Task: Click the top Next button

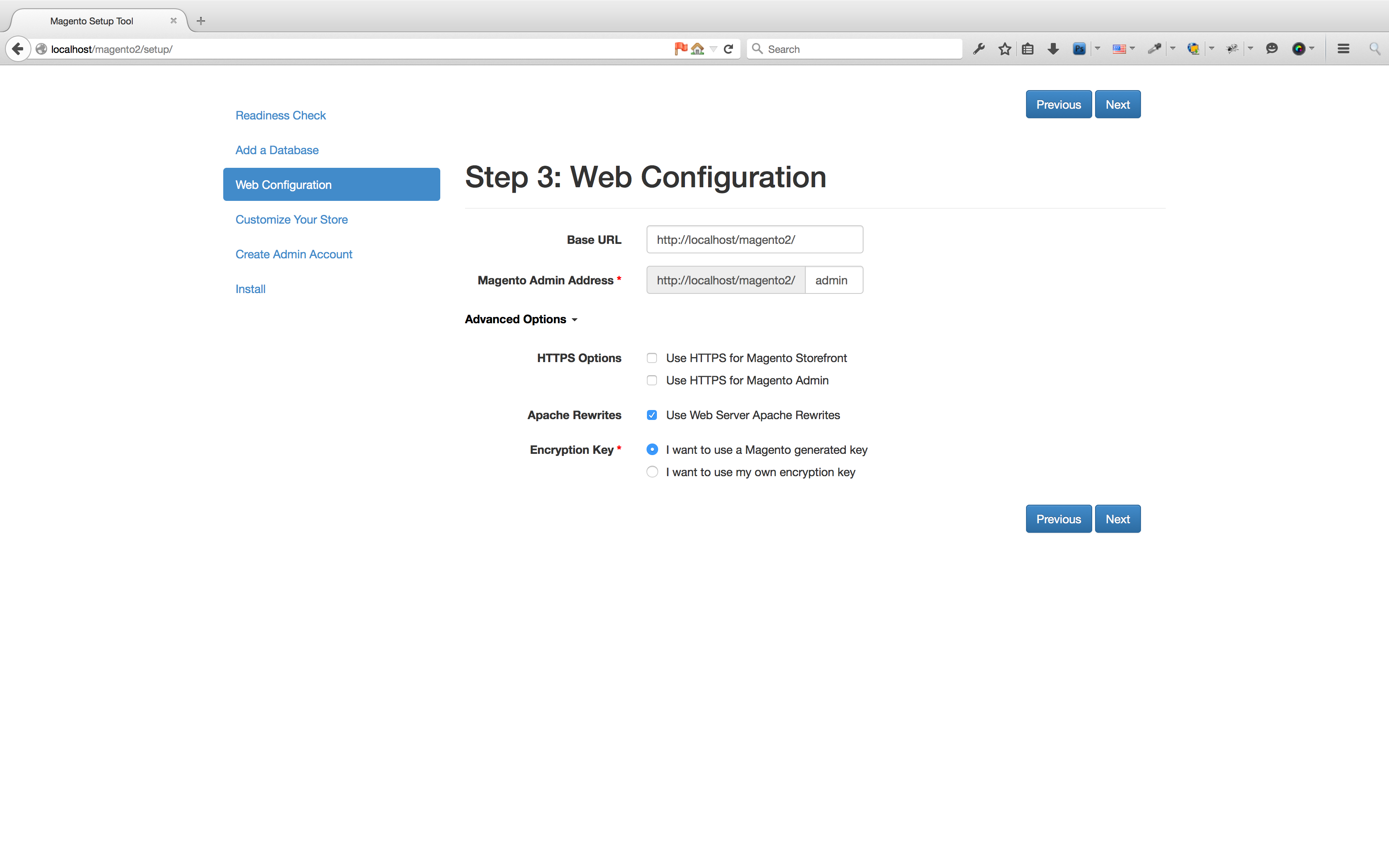Action: 1117,105
